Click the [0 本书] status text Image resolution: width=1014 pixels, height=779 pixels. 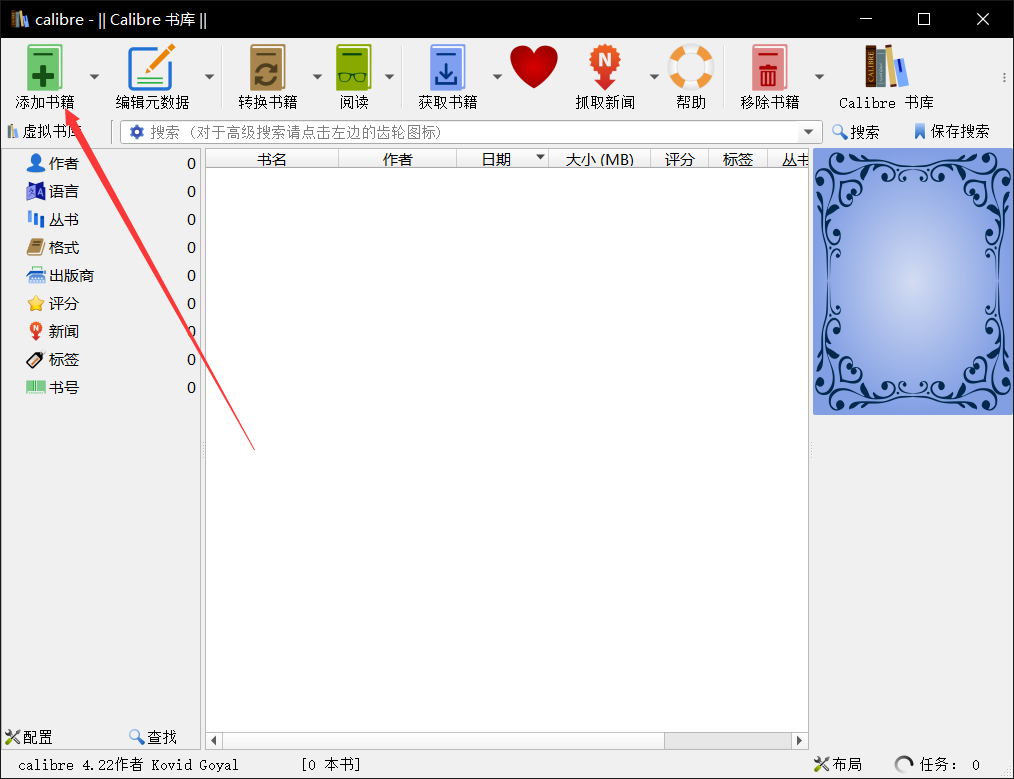coord(330,765)
